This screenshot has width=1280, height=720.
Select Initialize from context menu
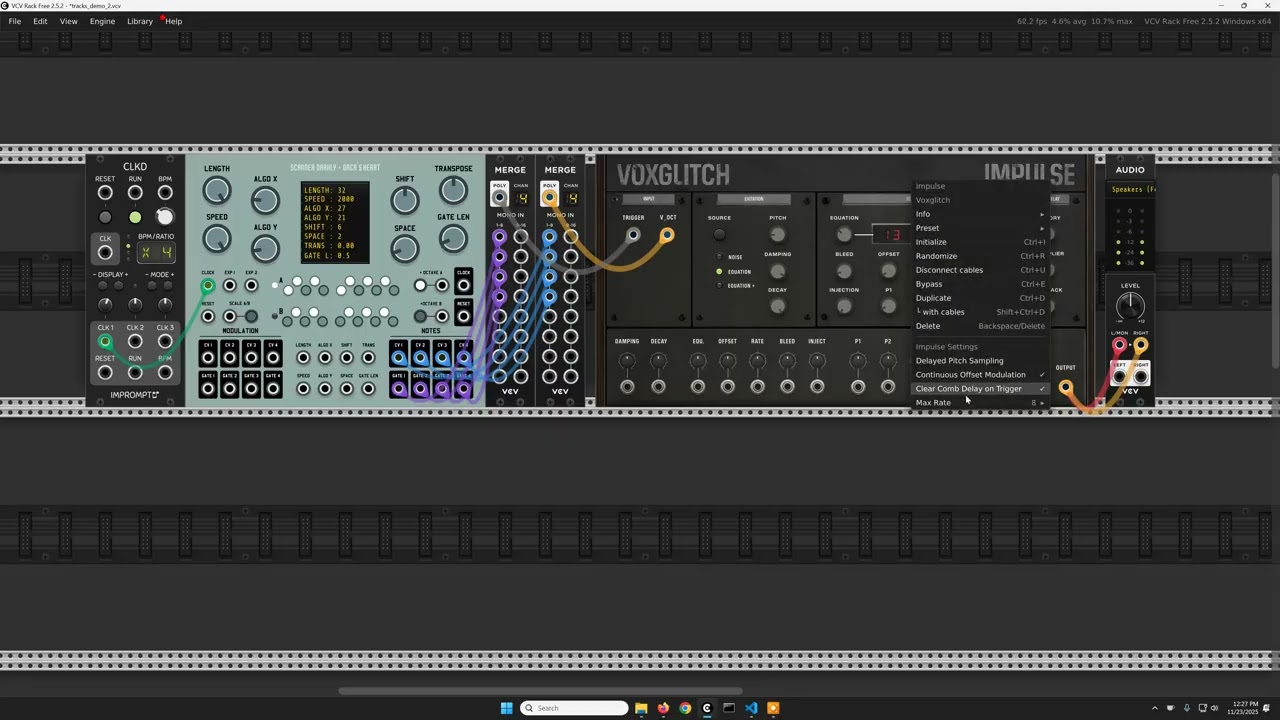[x=980, y=242]
